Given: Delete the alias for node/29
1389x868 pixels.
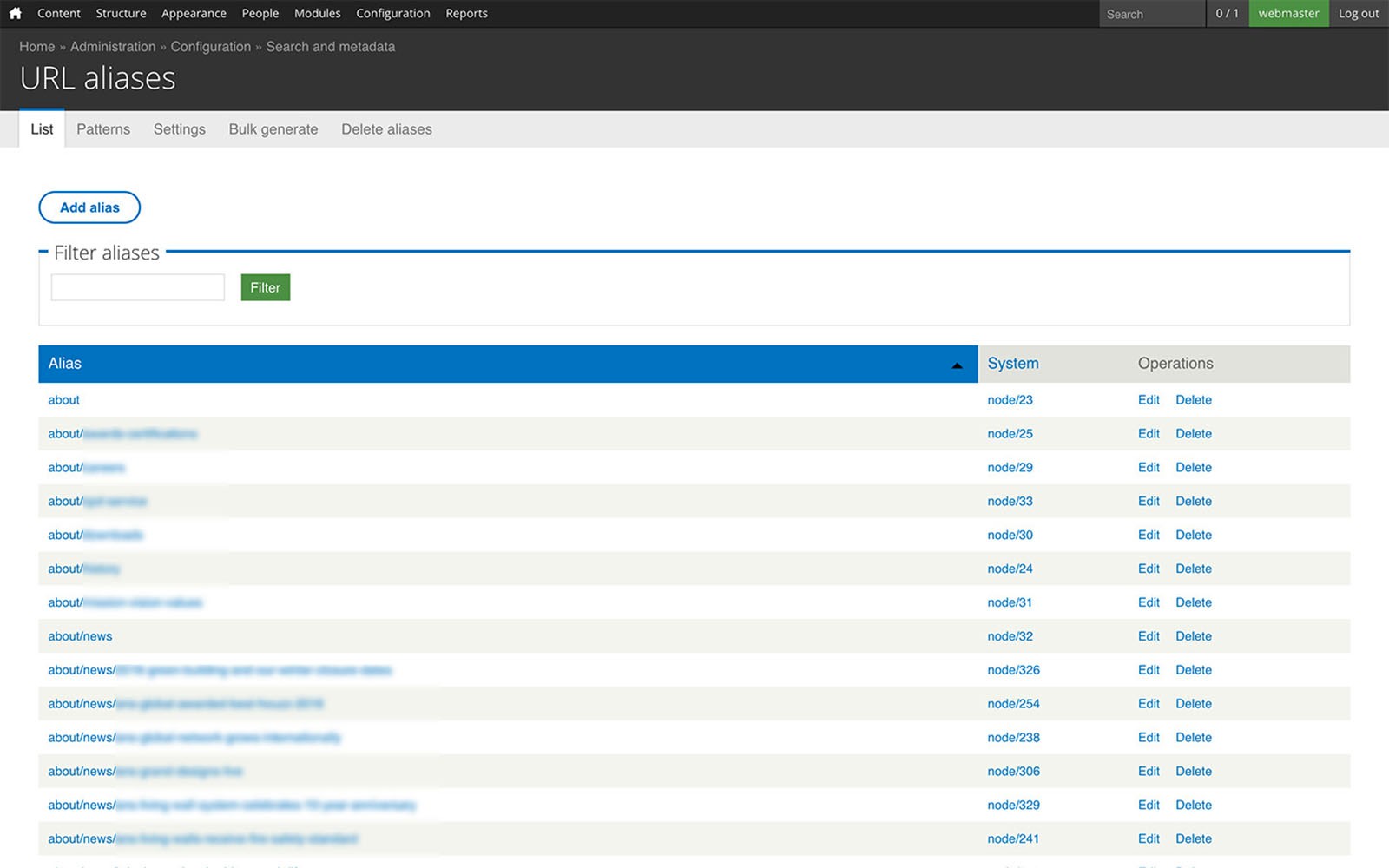Looking at the screenshot, I should (1194, 468).
